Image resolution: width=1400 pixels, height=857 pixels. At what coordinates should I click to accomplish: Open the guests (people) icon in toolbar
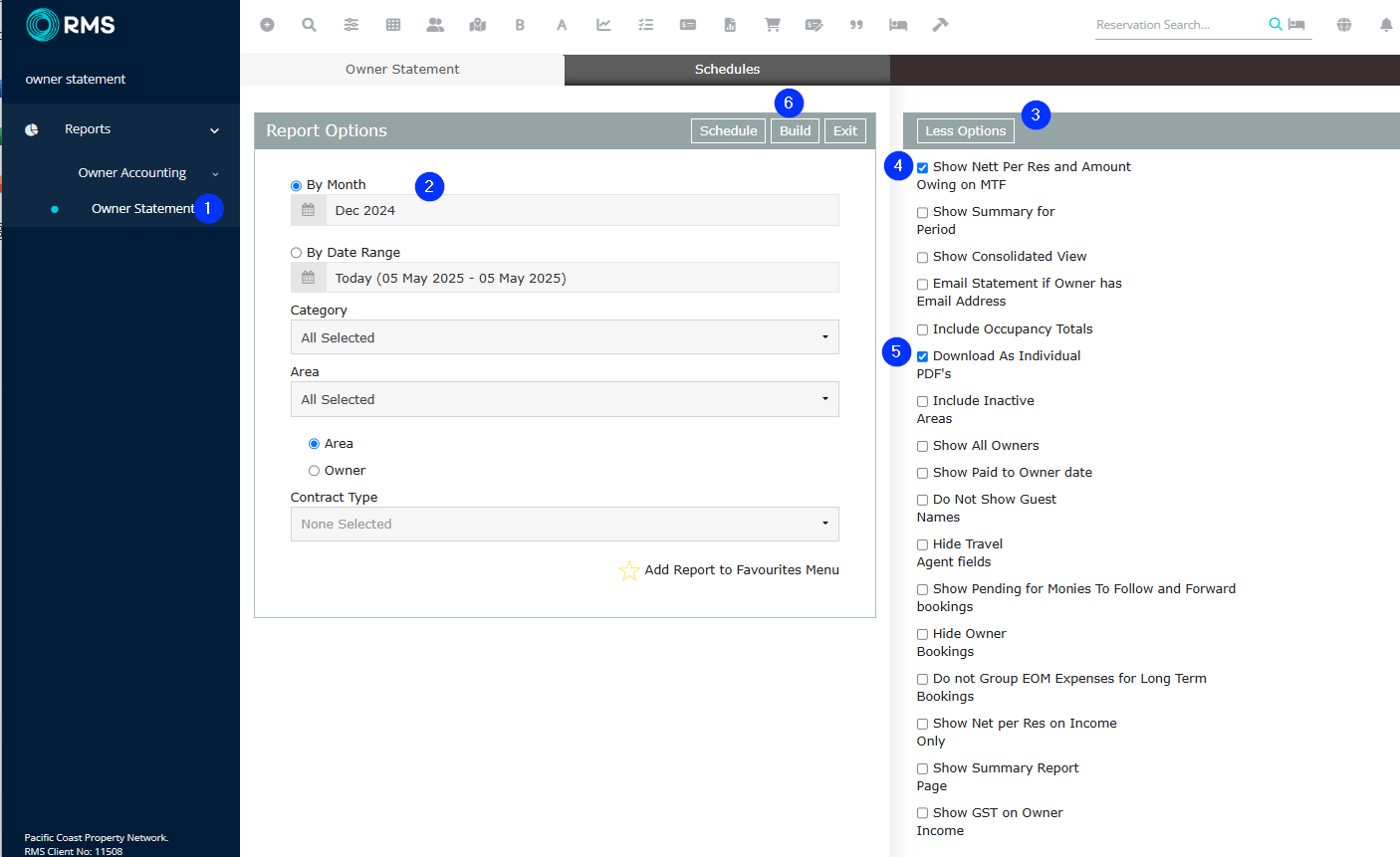[x=435, y=25]
